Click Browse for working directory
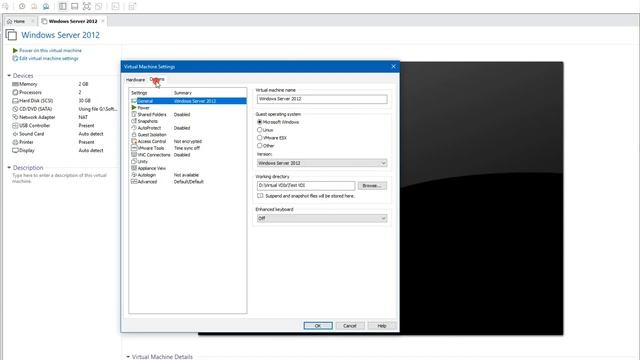This screenshot has width=640, height=360. click(x=372, y=186)
